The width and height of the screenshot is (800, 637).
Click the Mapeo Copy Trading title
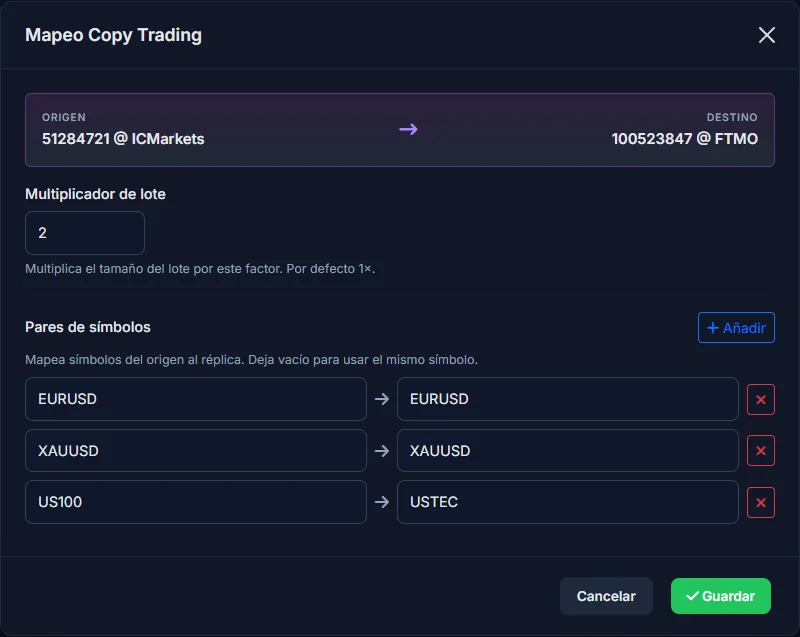tap(113, 35)
